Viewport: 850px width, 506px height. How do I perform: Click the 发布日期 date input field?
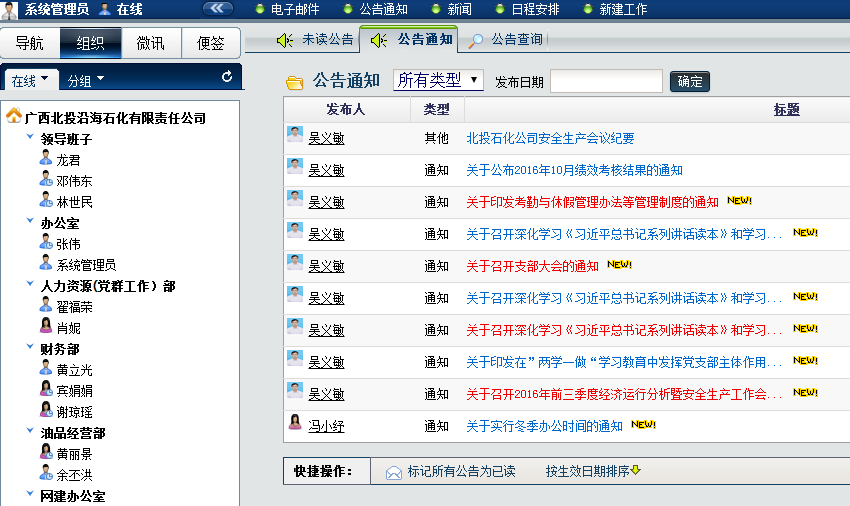606,81
